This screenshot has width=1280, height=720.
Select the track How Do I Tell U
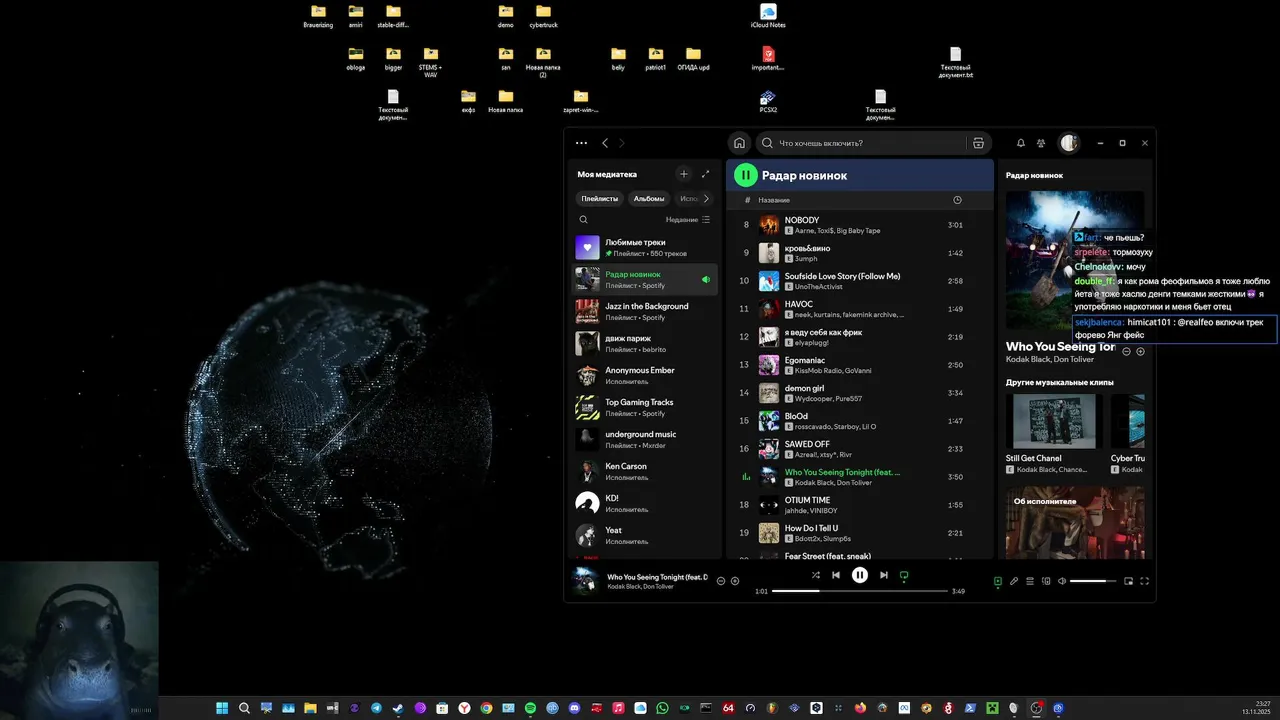859,533
